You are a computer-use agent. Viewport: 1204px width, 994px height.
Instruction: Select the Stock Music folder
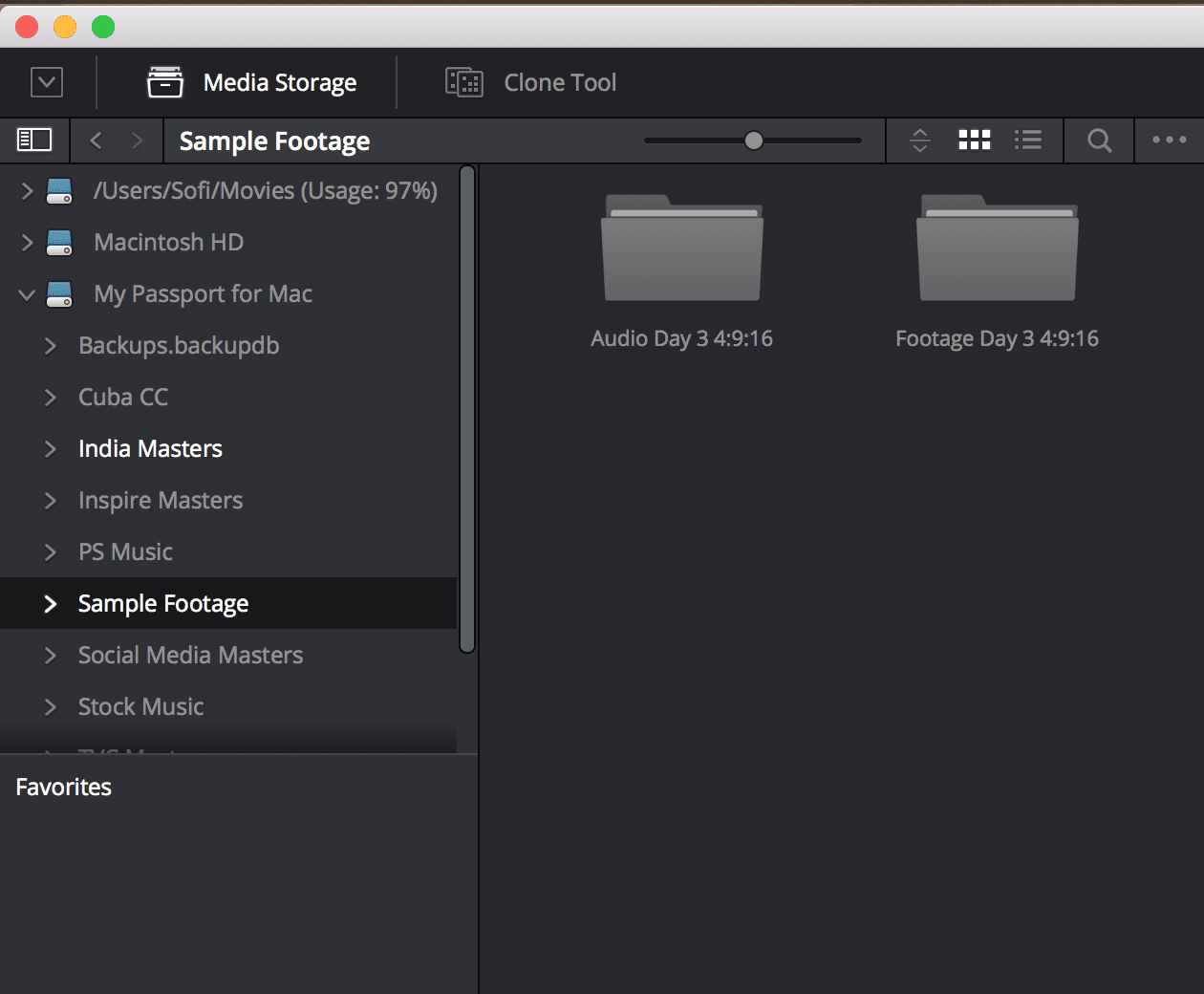click(x=140, y=706)
